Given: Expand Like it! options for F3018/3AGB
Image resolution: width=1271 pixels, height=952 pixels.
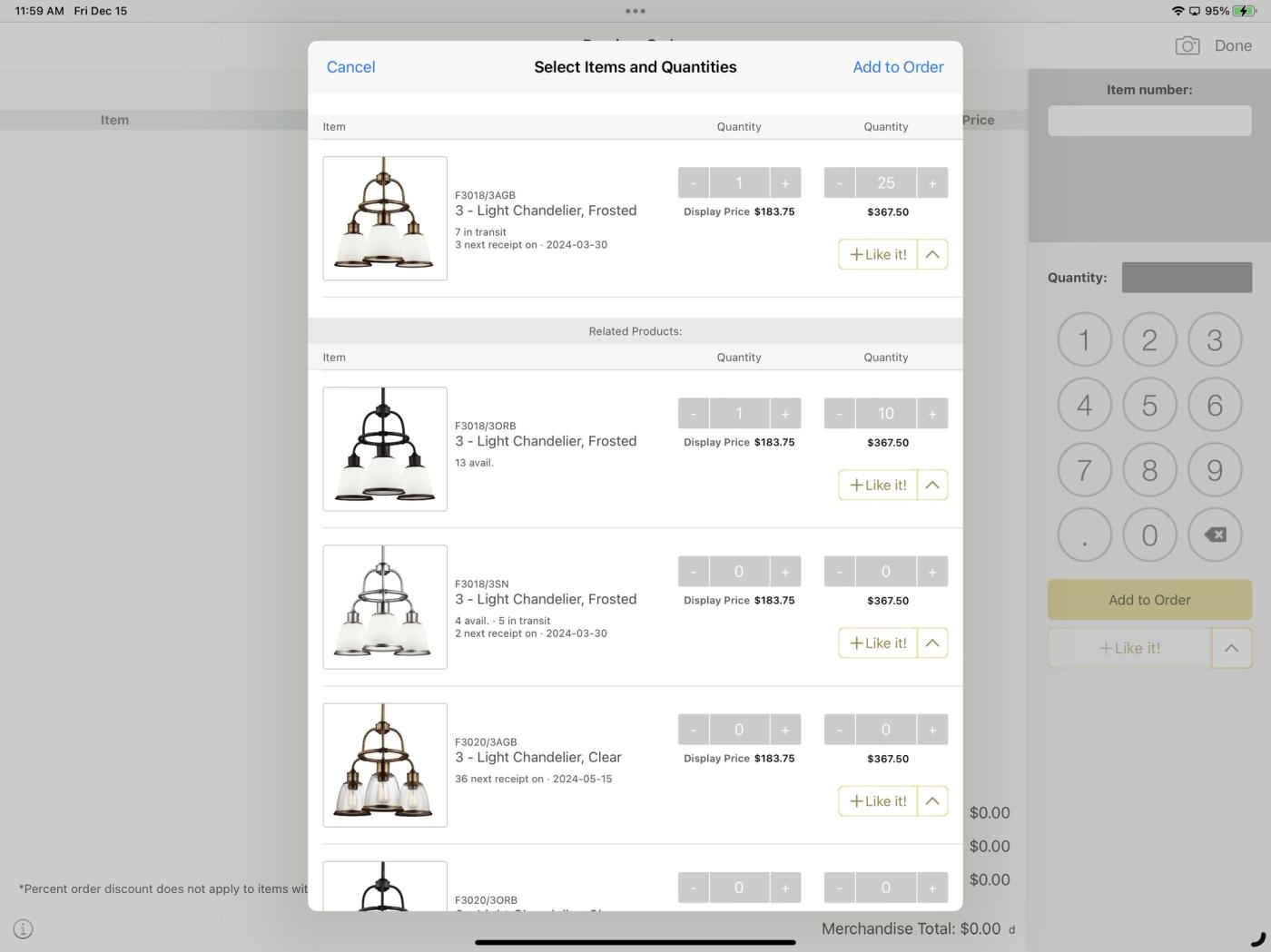Looking at the screenshot, I should coord(932,254).
